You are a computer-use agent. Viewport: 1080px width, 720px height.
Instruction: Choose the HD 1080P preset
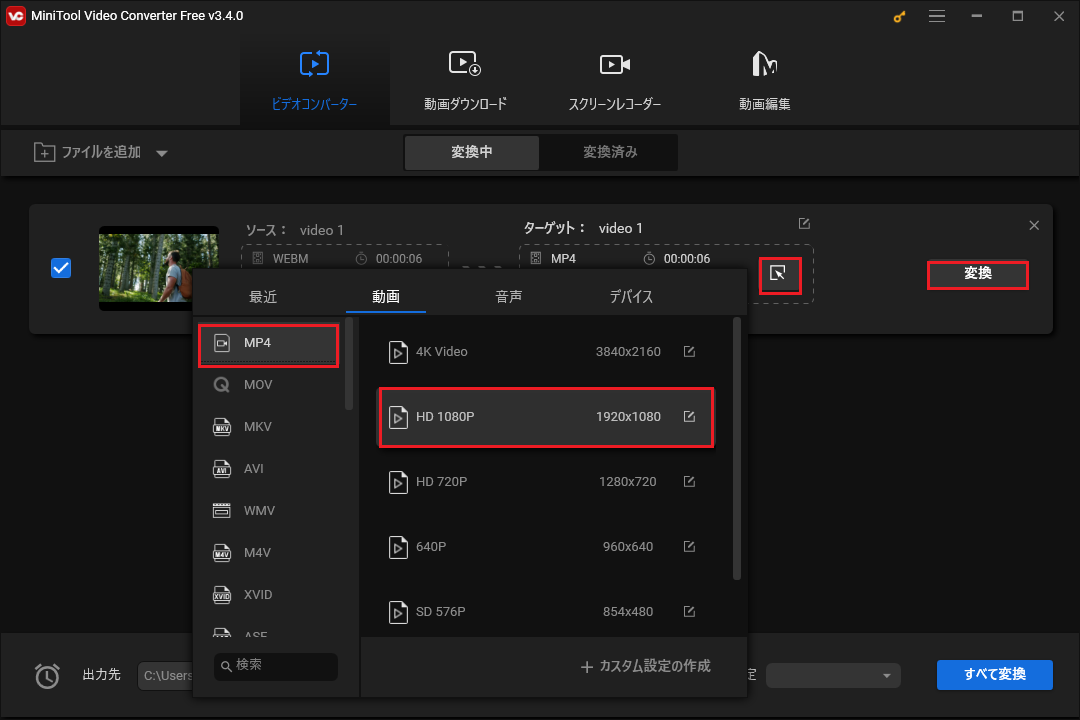click(x=546, y=417)
